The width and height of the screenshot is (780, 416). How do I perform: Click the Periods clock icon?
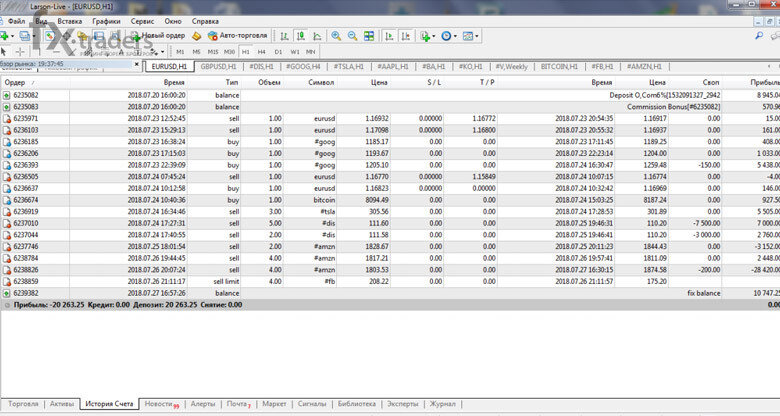pos(446,36)
